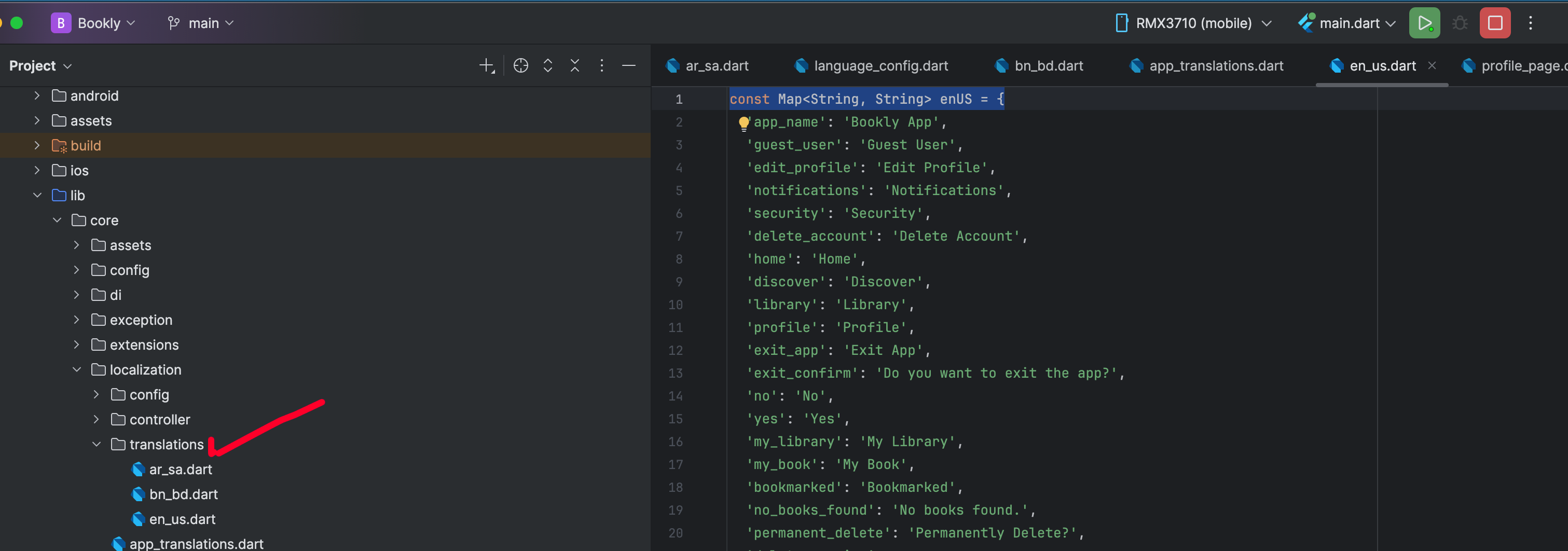The height and width of the screenshot is (551, 1568).
Task: Click the intention lightbulb on line 2
Action: pyautogui.click(x=743, y=123)
